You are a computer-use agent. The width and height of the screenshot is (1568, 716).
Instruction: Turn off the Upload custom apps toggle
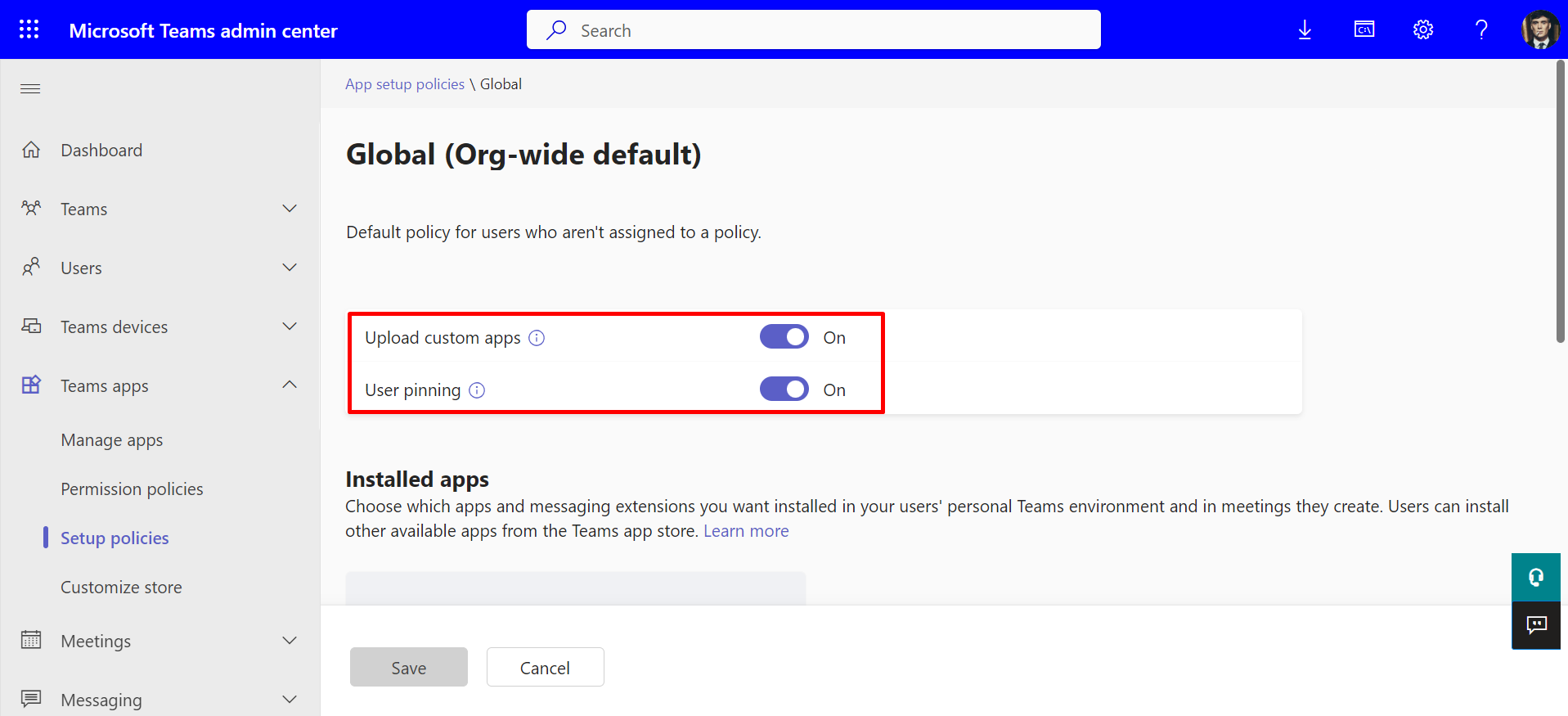pyautogui.click(x=784, y=337)
